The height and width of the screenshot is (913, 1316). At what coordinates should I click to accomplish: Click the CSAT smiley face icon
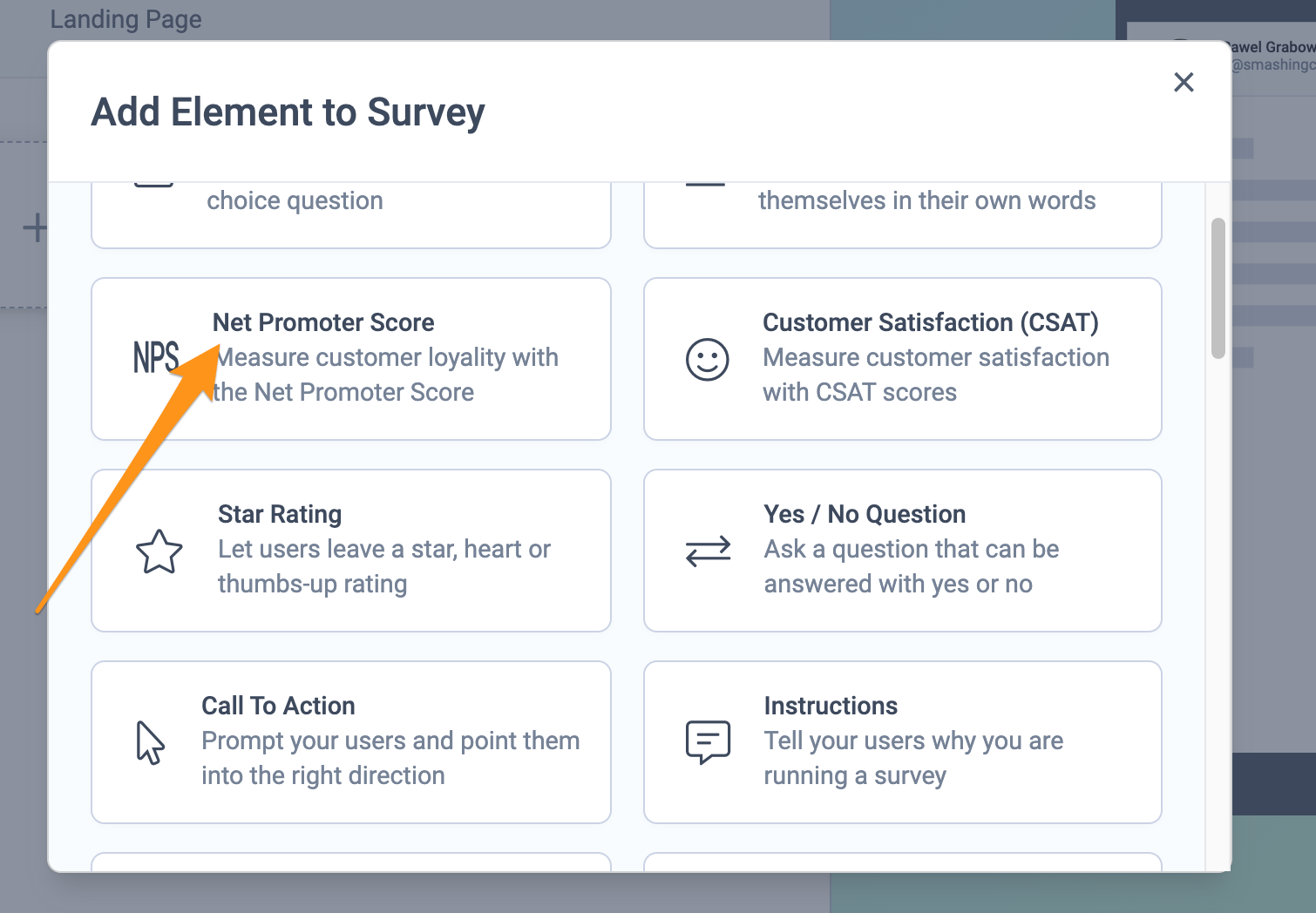(707, 359)
